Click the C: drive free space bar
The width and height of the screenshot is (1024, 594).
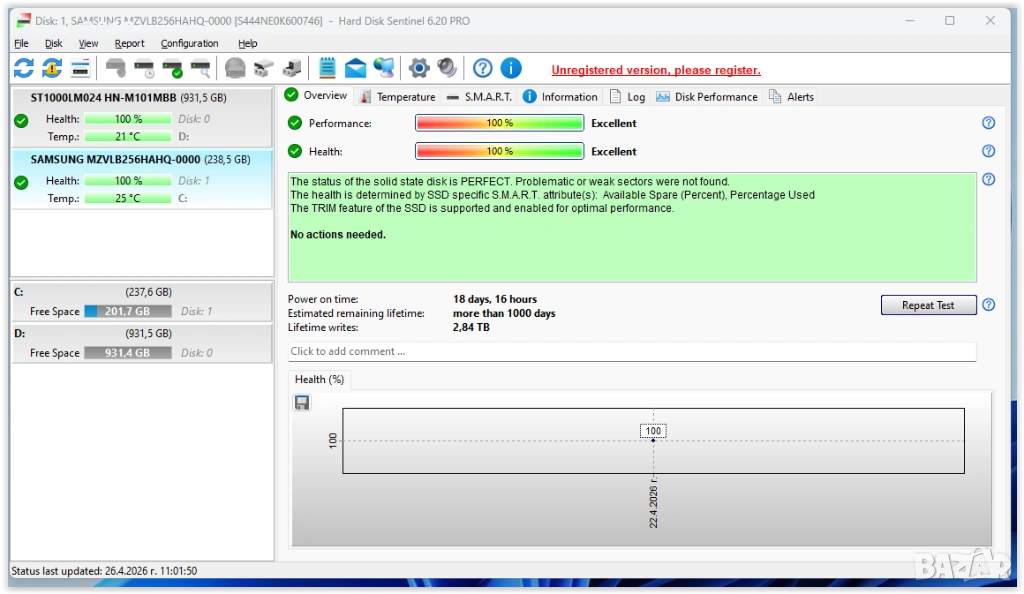[x=128, y=312]
